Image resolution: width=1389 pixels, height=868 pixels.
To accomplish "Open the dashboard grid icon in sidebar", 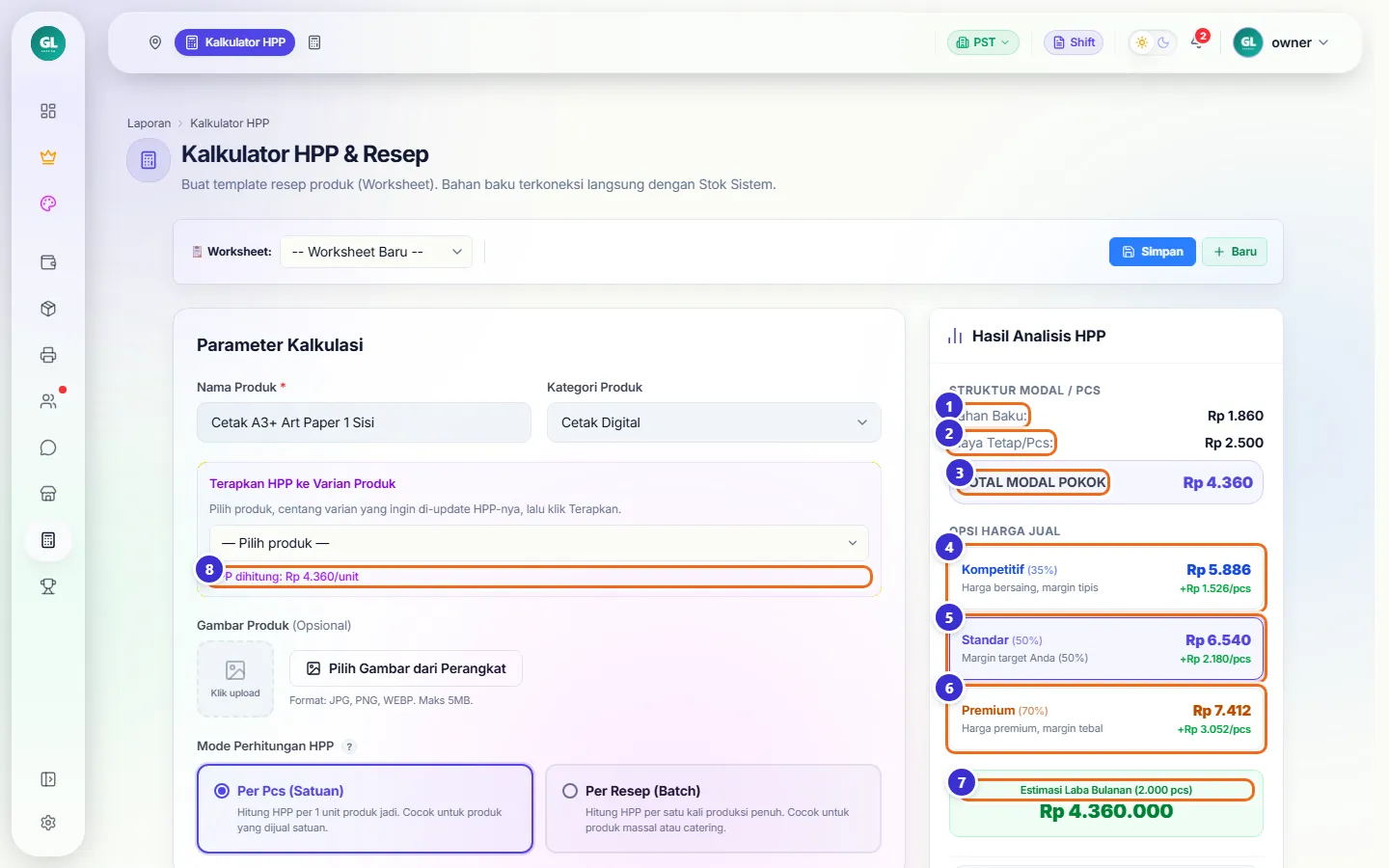I will (x=48, y=111).
